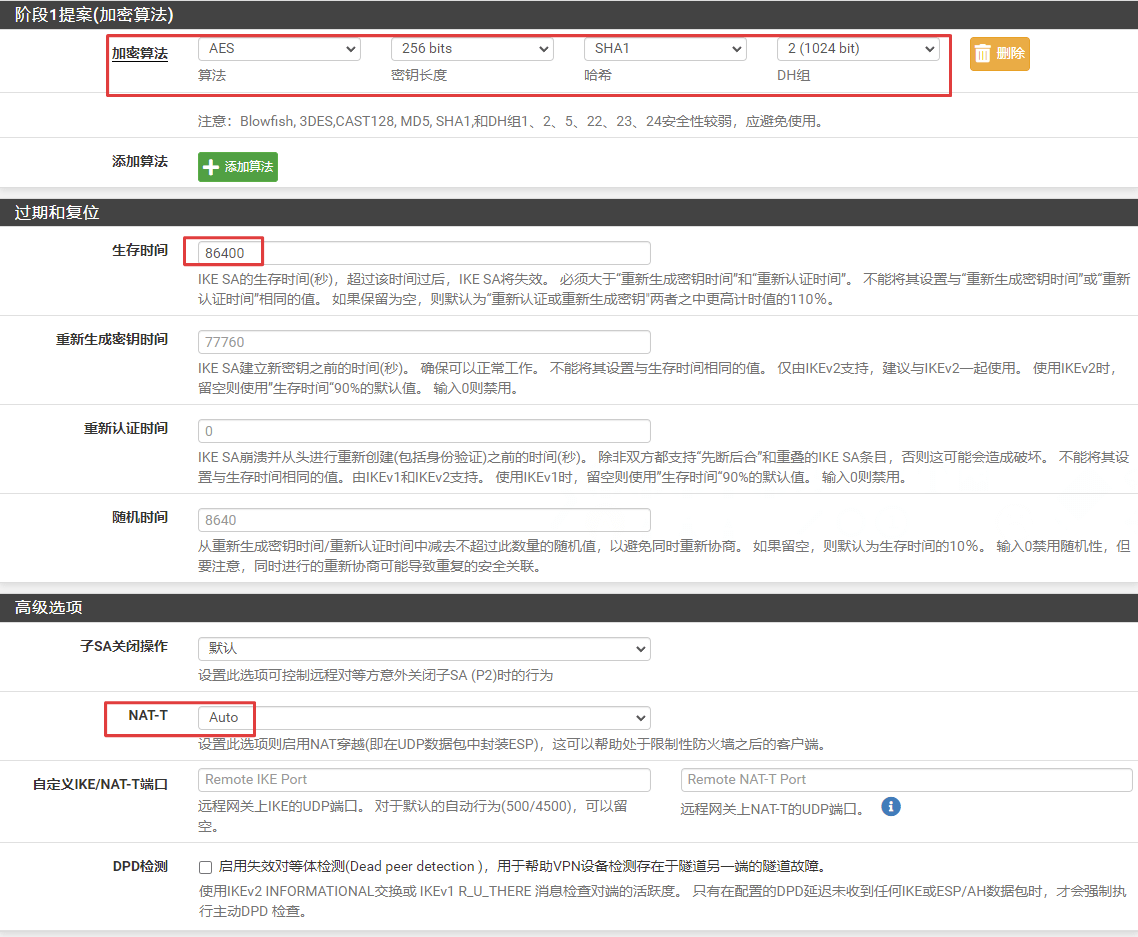Click the plus icon to add algorithm

[211, 167]
